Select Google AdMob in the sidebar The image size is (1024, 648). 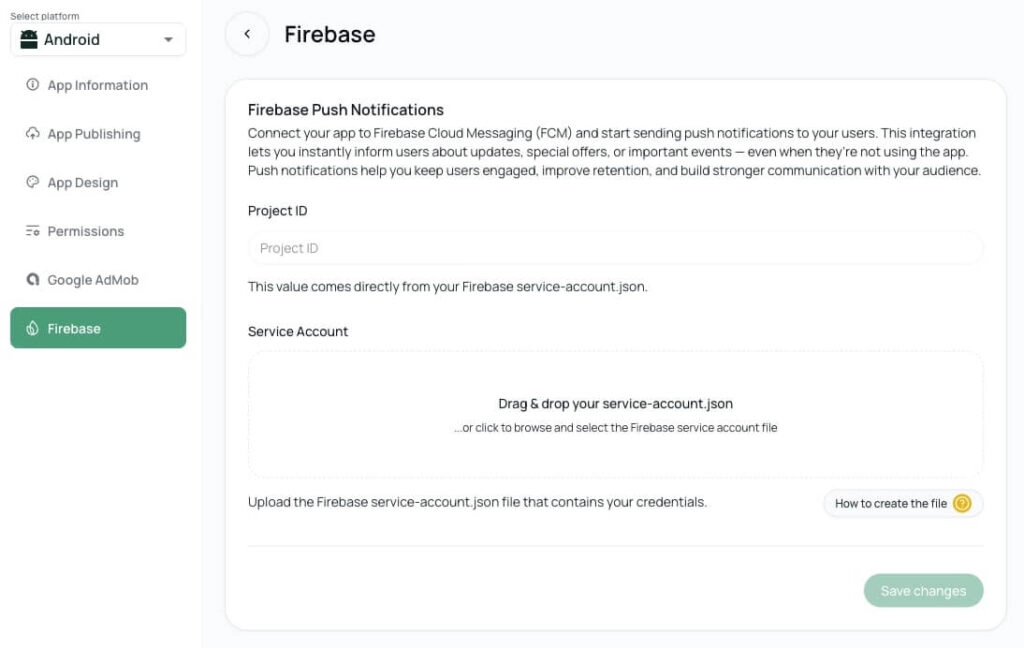93,280
